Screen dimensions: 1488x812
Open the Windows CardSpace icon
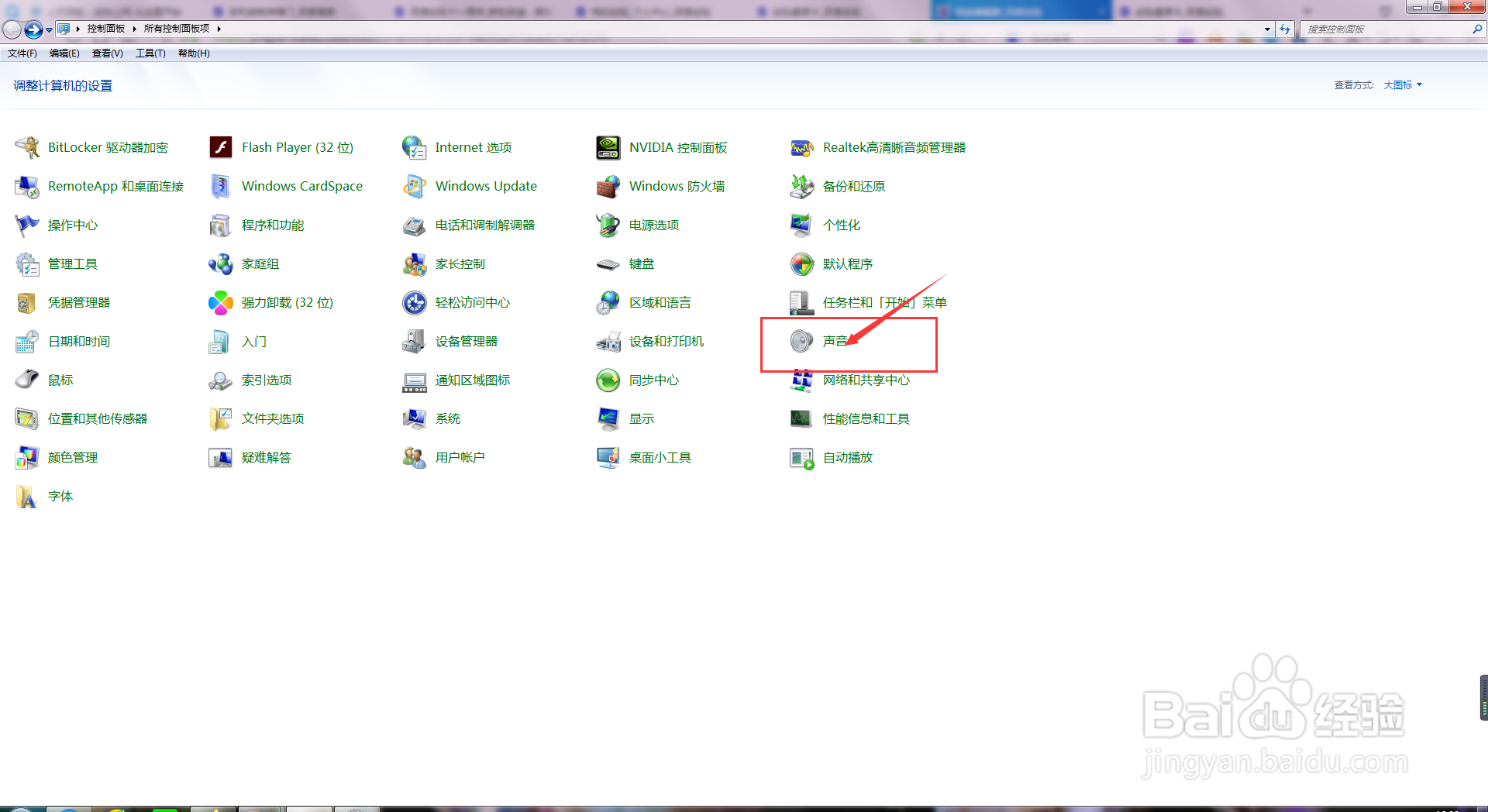click(221, 186)
